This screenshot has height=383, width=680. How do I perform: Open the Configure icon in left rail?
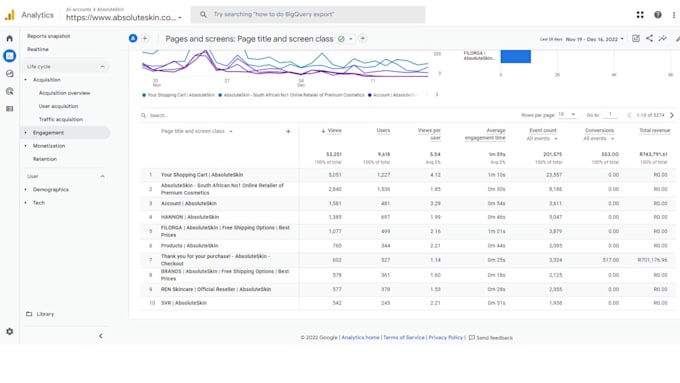(10, 109)
